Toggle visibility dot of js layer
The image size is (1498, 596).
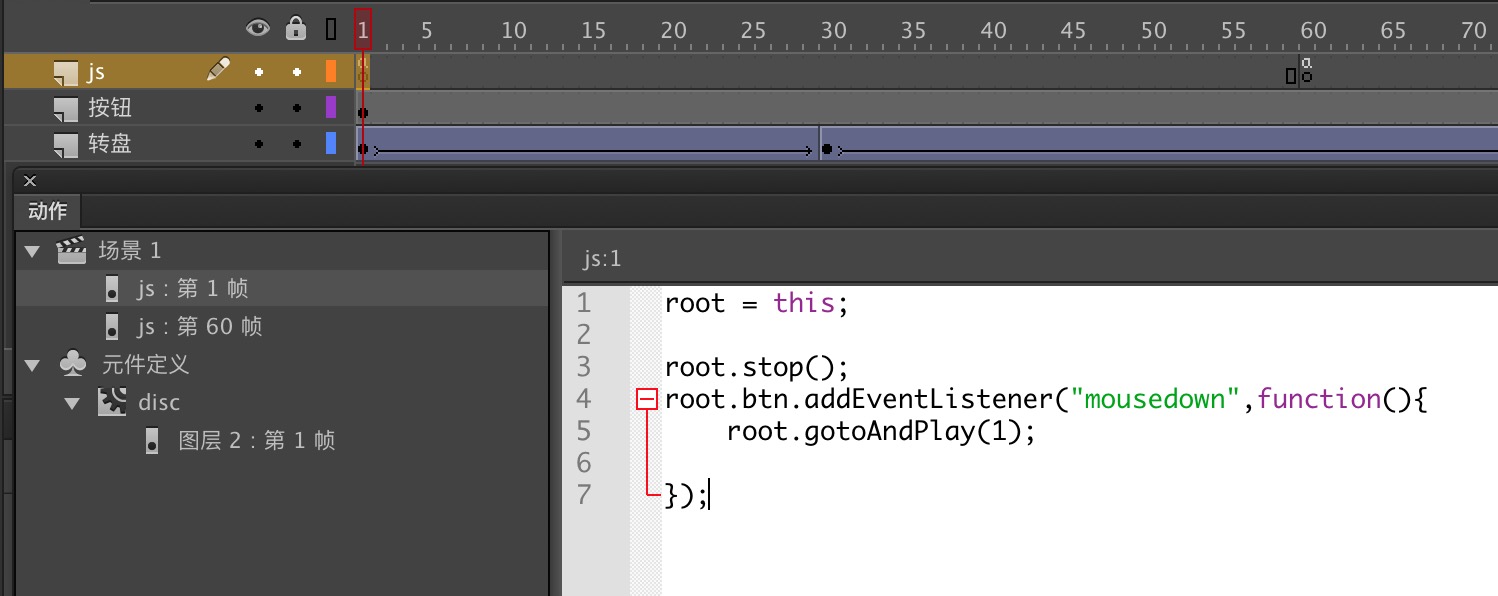[259, 72]
